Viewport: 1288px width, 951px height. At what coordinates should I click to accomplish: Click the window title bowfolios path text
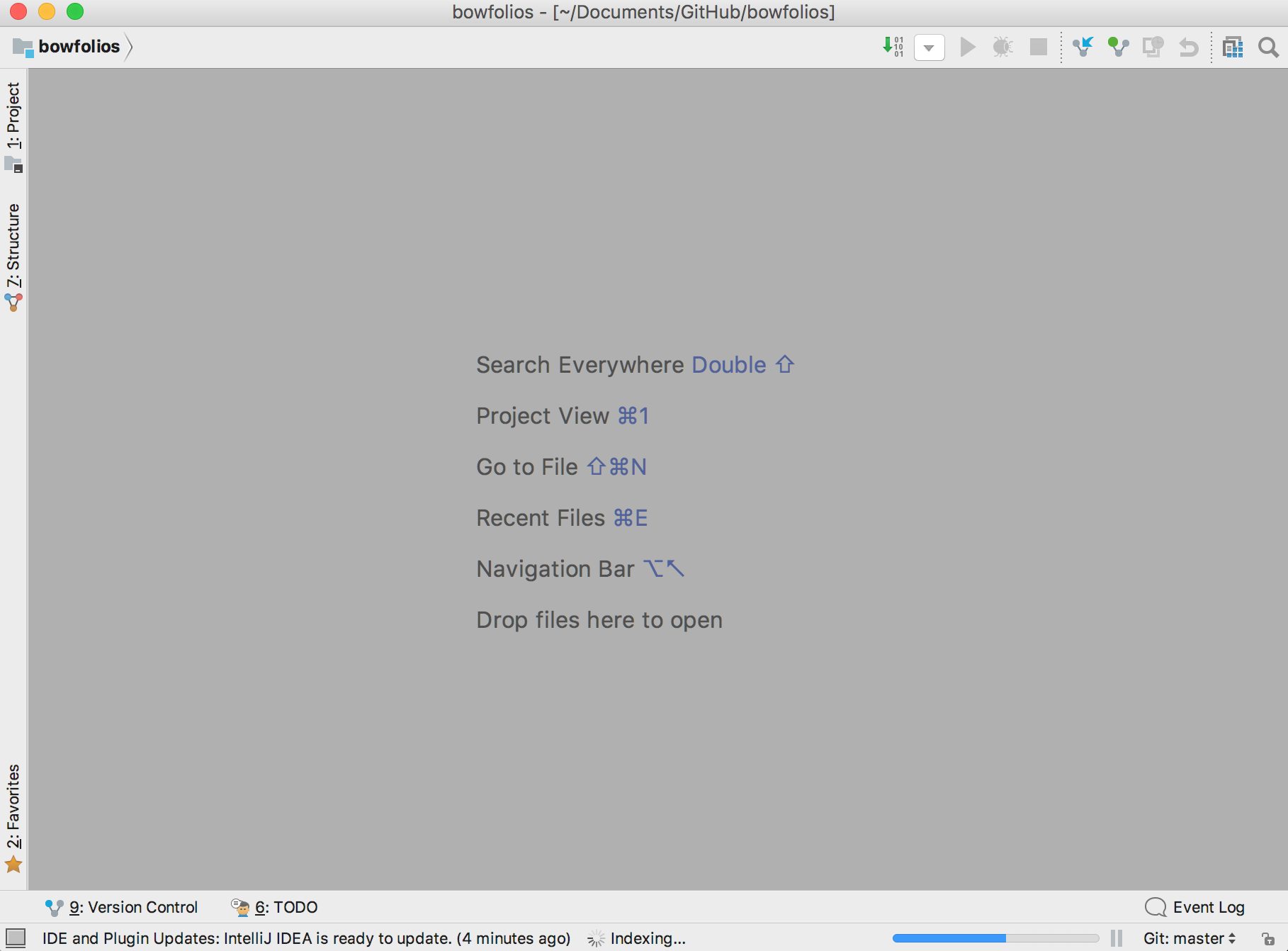pyautogui.click(x=643, y=12)
